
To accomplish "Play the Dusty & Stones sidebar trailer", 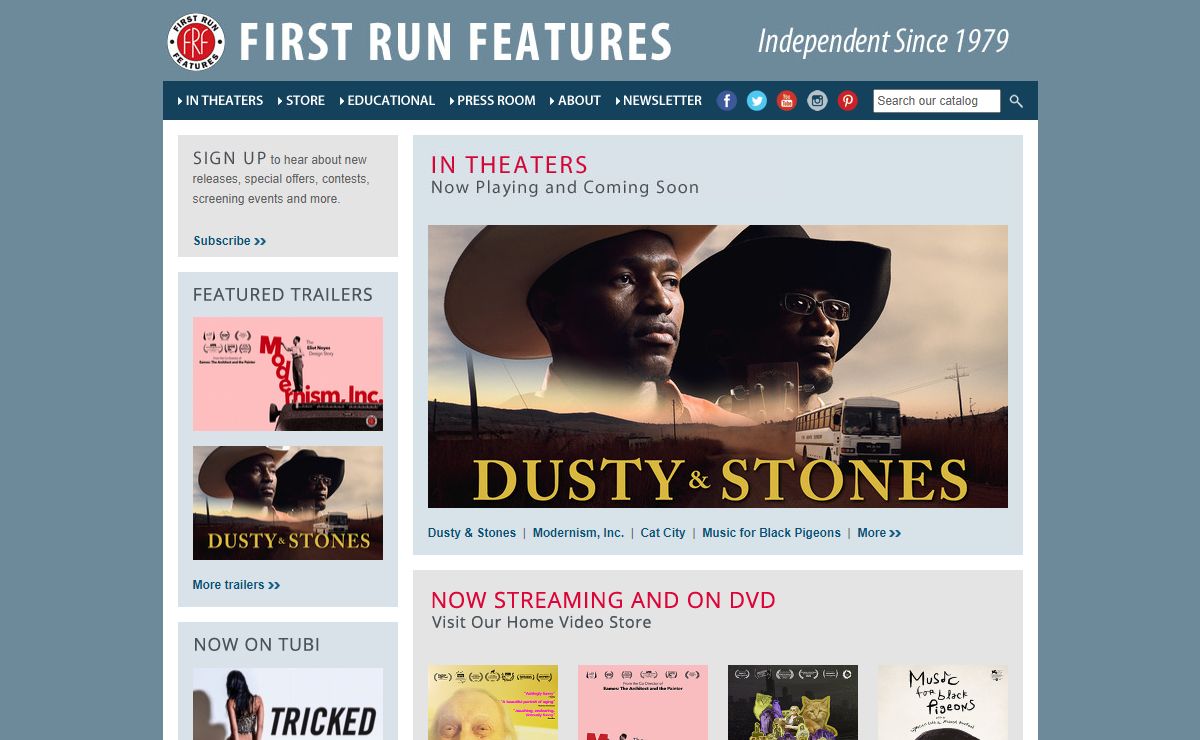I will click(288, 503).
